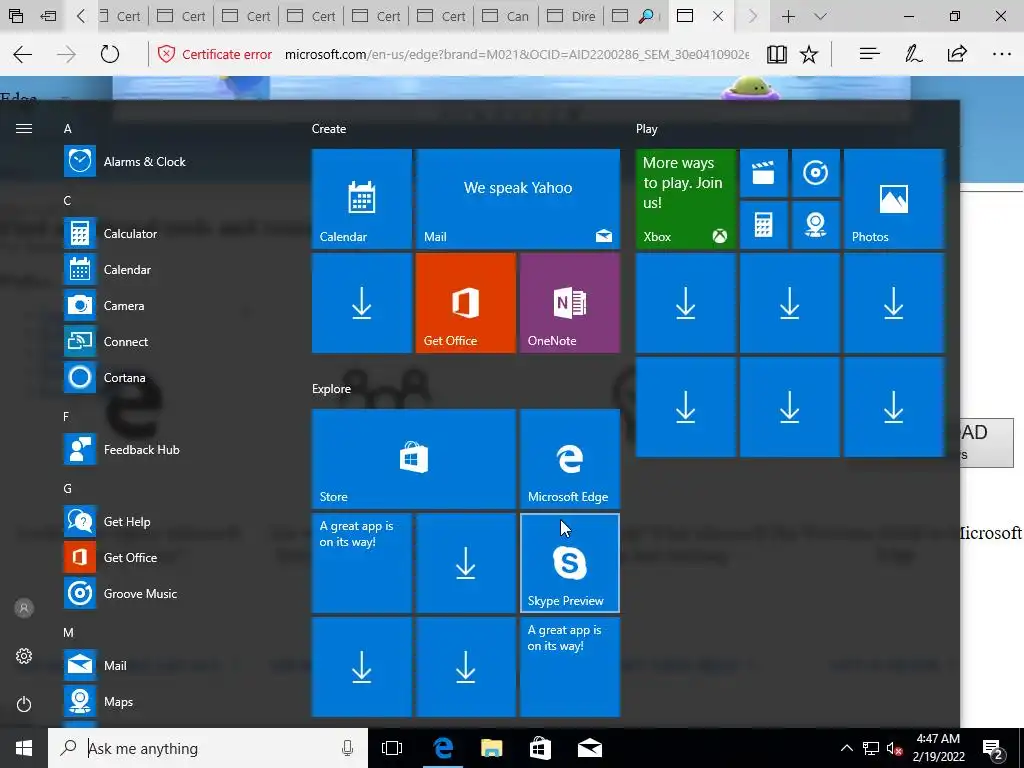Screen dimensions: 1024x768
Task: Open the Edge Hub icon
Action: click(x=869, y=54)
